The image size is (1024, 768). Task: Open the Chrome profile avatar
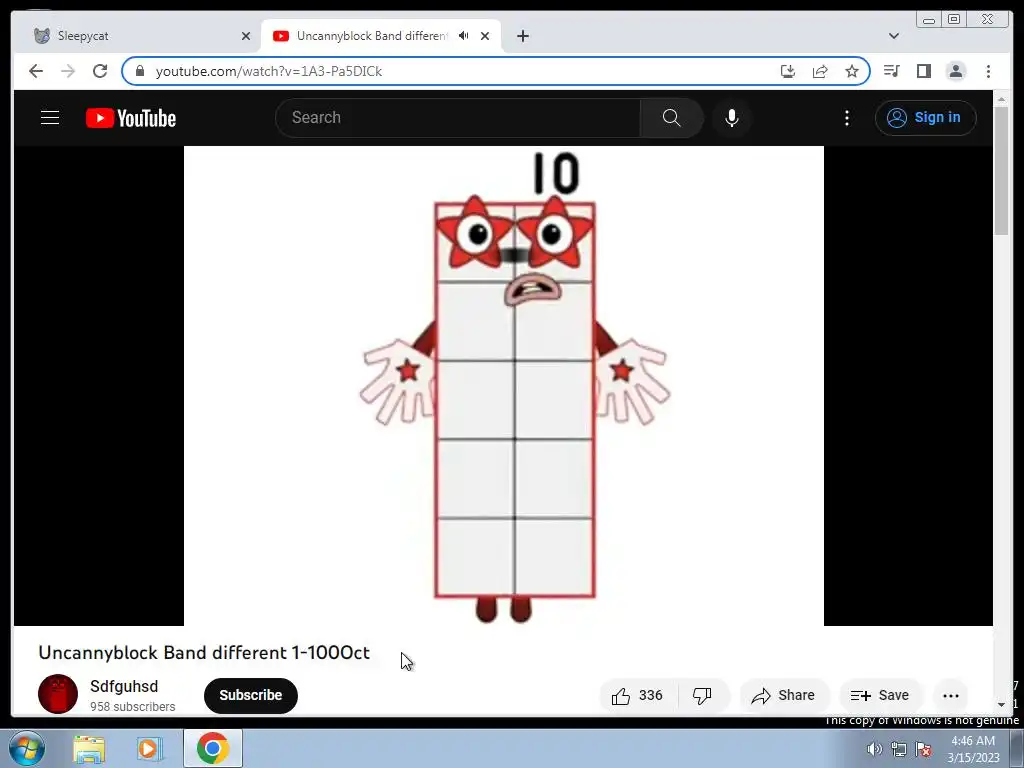(x=955, y=71)
